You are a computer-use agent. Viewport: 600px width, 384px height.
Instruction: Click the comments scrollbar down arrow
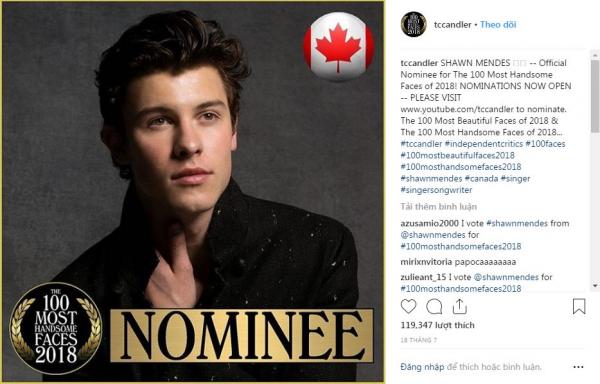pos(595,286)
